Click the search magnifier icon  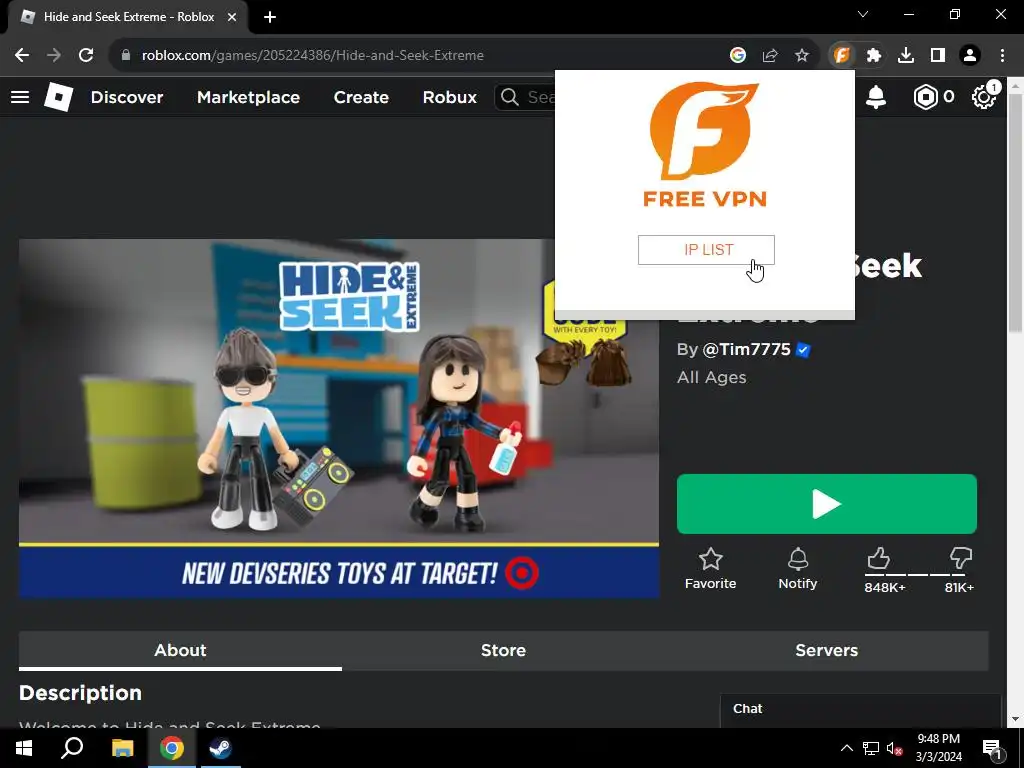click(x=510, y=97)
